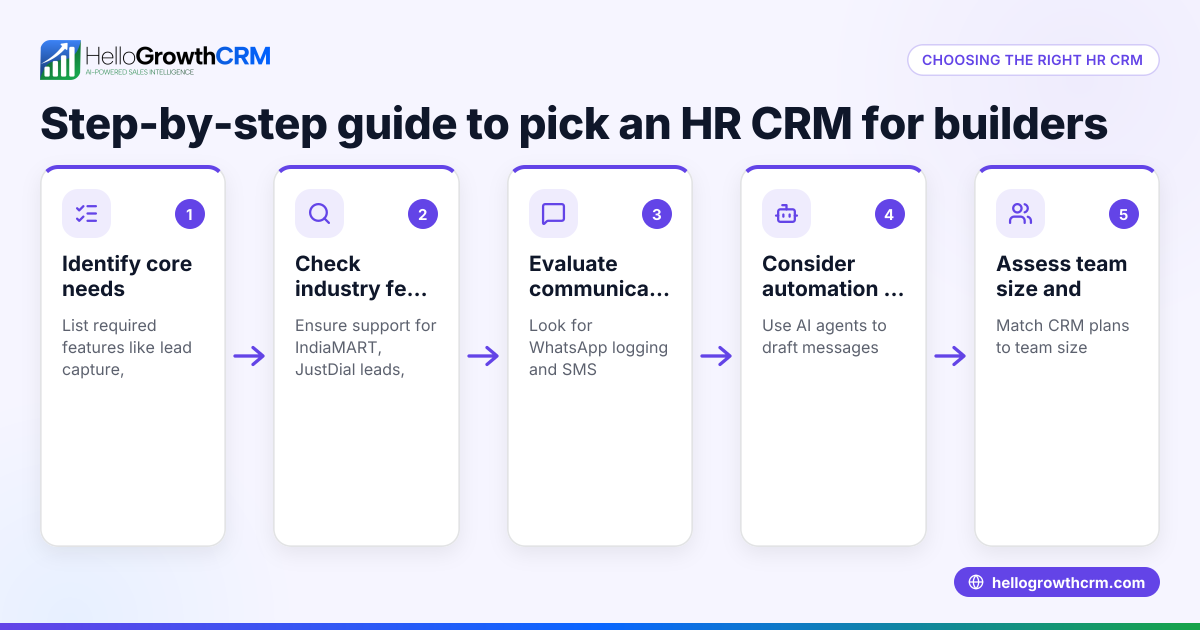This screenshot has height=630, width=1200.
Task: Click the HelloGrowthCRM bar chart logo
Action: coord(60,60)
